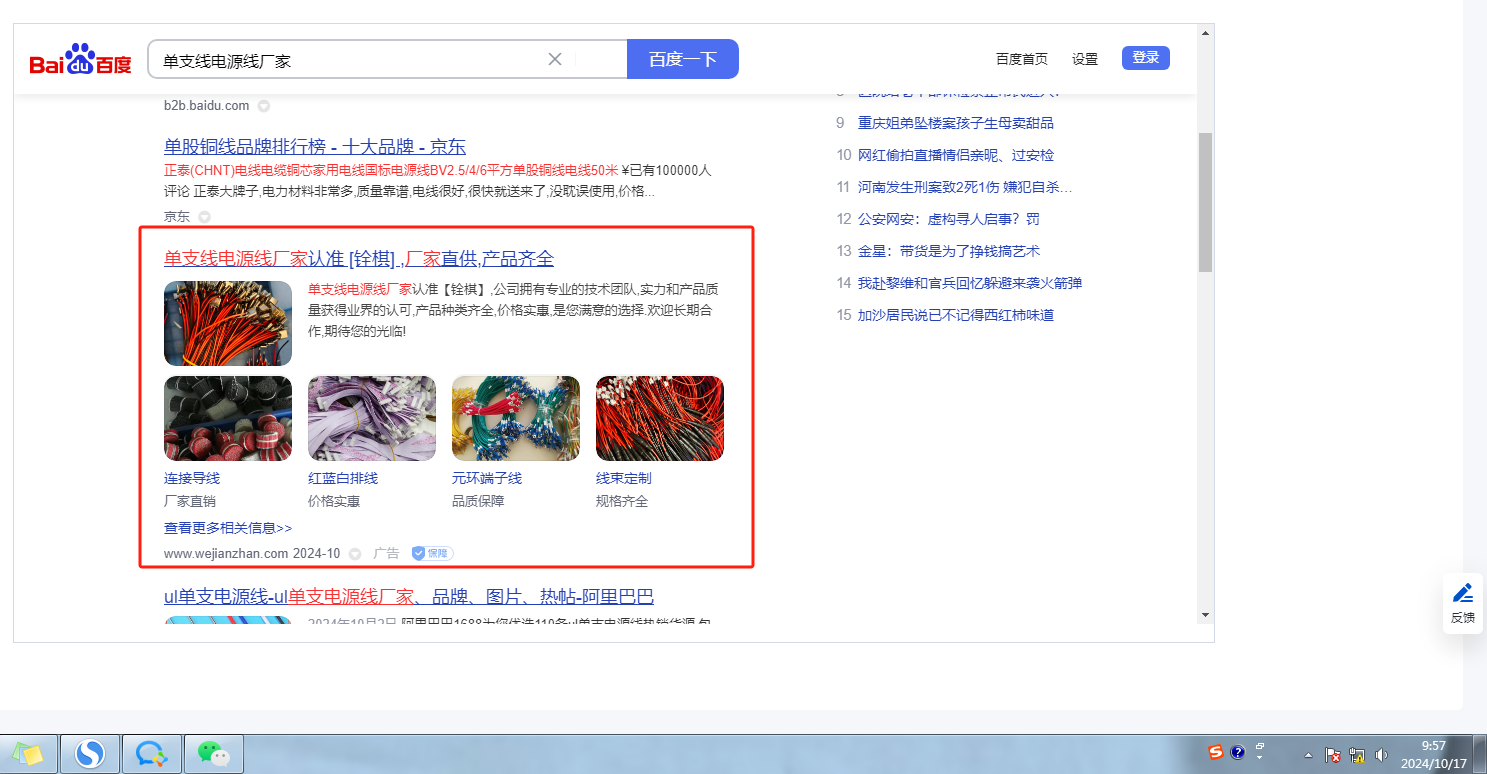1487x774 pixels.
Task: Expand dropdown arrow next to www.wejianzhan.com
Action: click(355, 554)
